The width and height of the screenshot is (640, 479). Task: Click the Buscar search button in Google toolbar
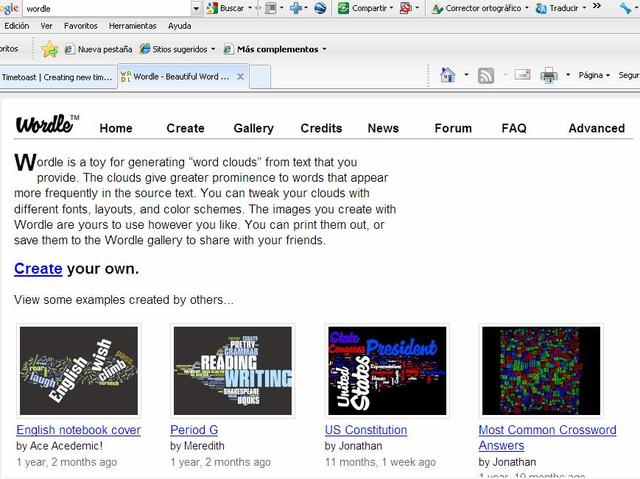pyautogui.click(x=225, y=8)
